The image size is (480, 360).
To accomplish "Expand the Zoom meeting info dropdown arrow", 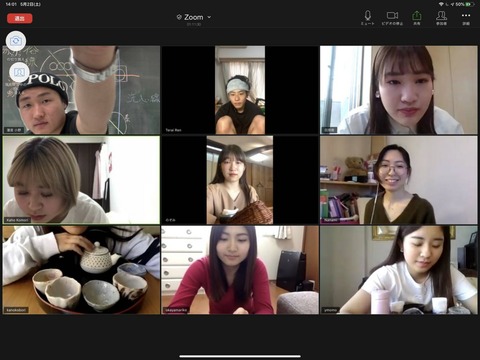I will pos(209,17).
